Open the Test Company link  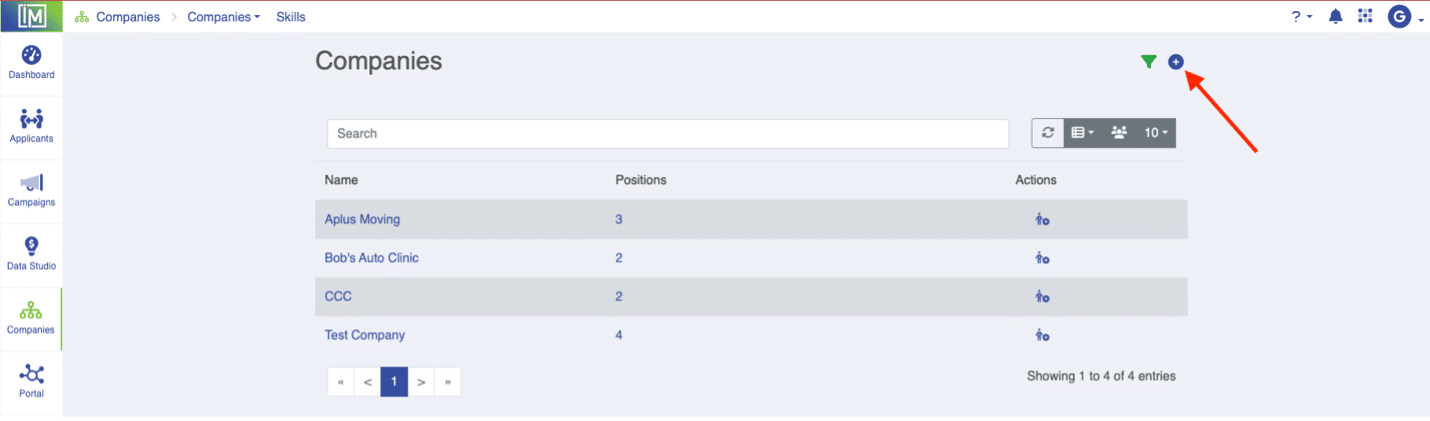coord(365,335)
